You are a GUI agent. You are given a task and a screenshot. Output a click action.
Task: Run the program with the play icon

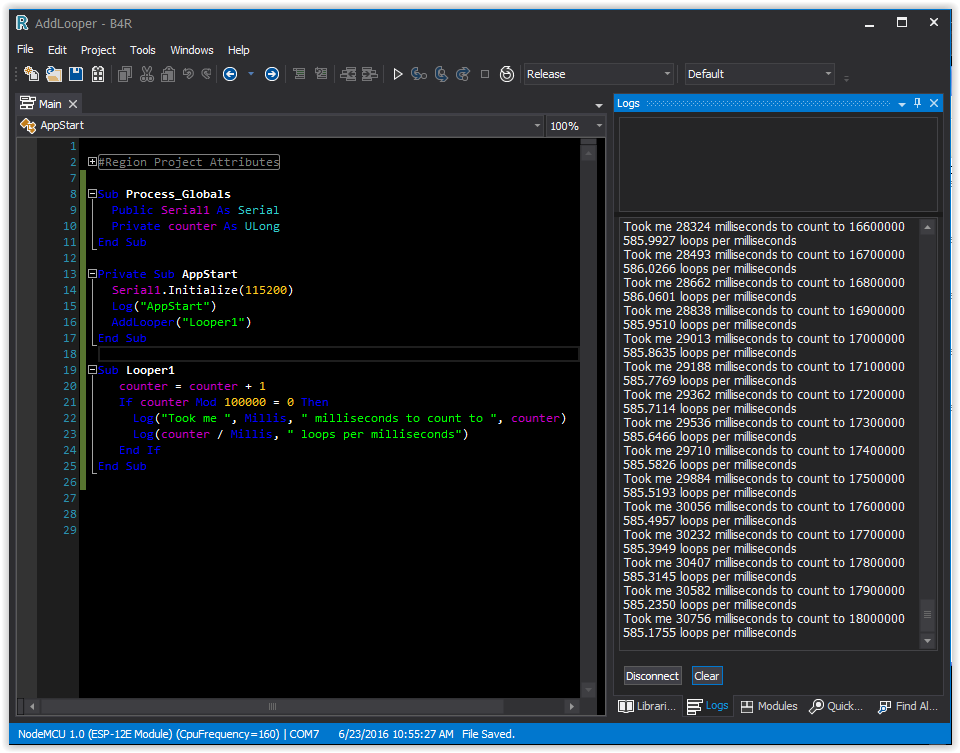click(x=397, y=74)
